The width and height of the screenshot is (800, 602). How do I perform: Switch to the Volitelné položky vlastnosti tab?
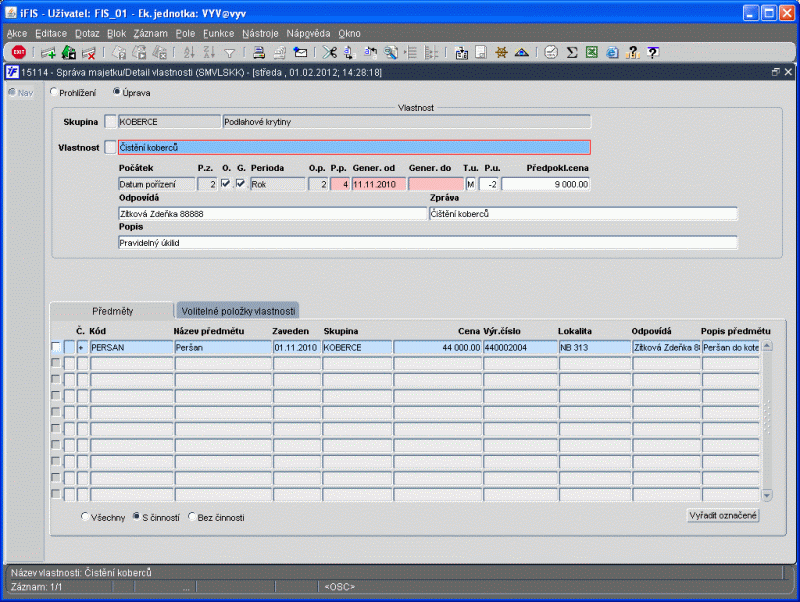click(x=238, y=311)
